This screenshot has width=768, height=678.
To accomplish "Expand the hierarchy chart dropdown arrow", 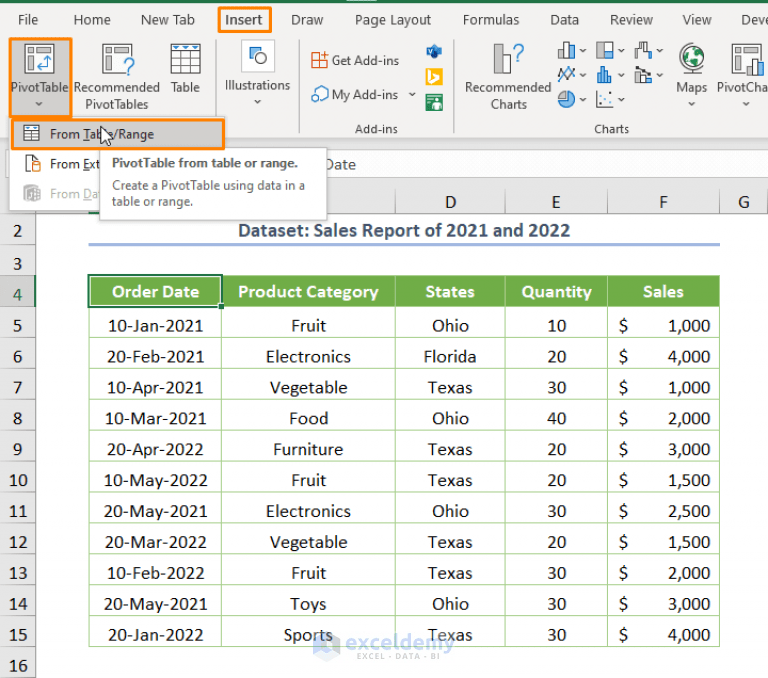I will [621, 50].
